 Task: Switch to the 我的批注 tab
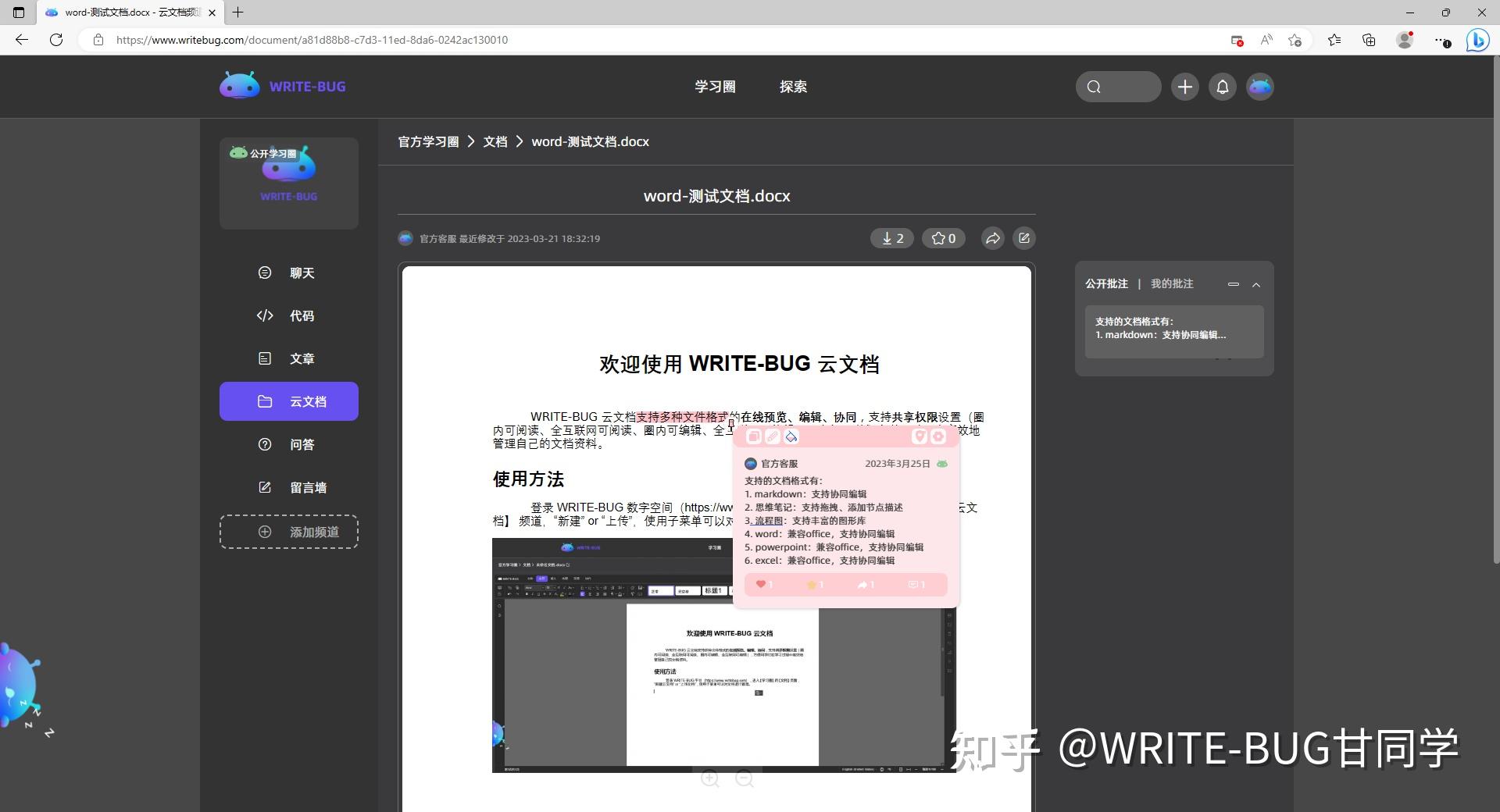pos(1172,283)
